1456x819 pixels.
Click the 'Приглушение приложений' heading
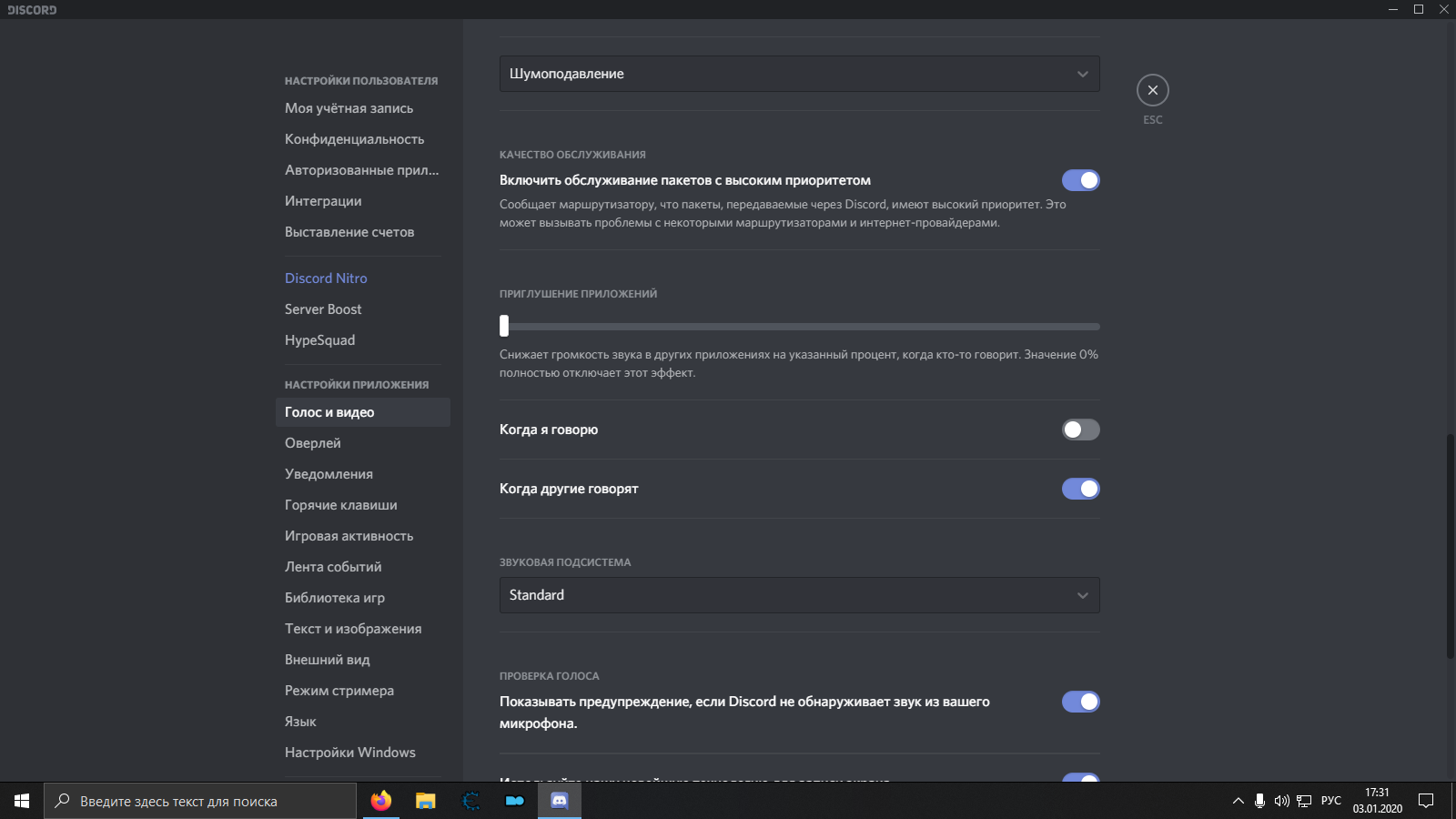tap(578, 294)
